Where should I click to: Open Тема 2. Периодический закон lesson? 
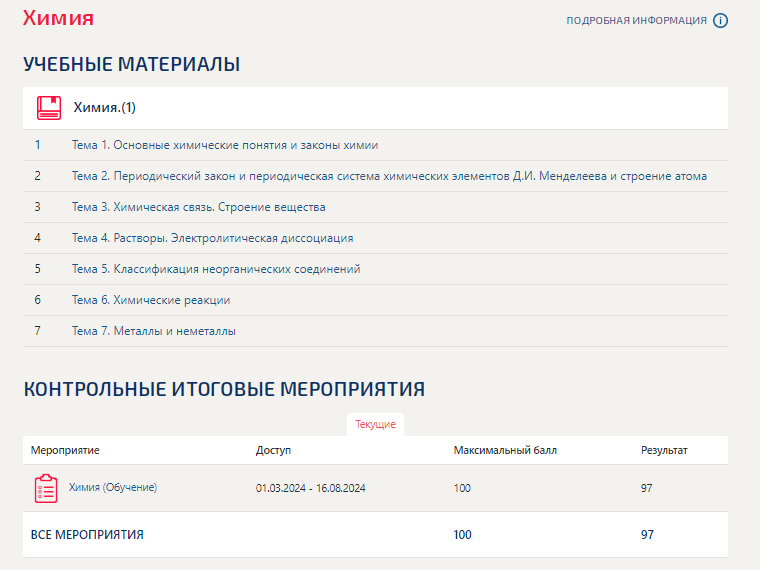coord(389,176)
